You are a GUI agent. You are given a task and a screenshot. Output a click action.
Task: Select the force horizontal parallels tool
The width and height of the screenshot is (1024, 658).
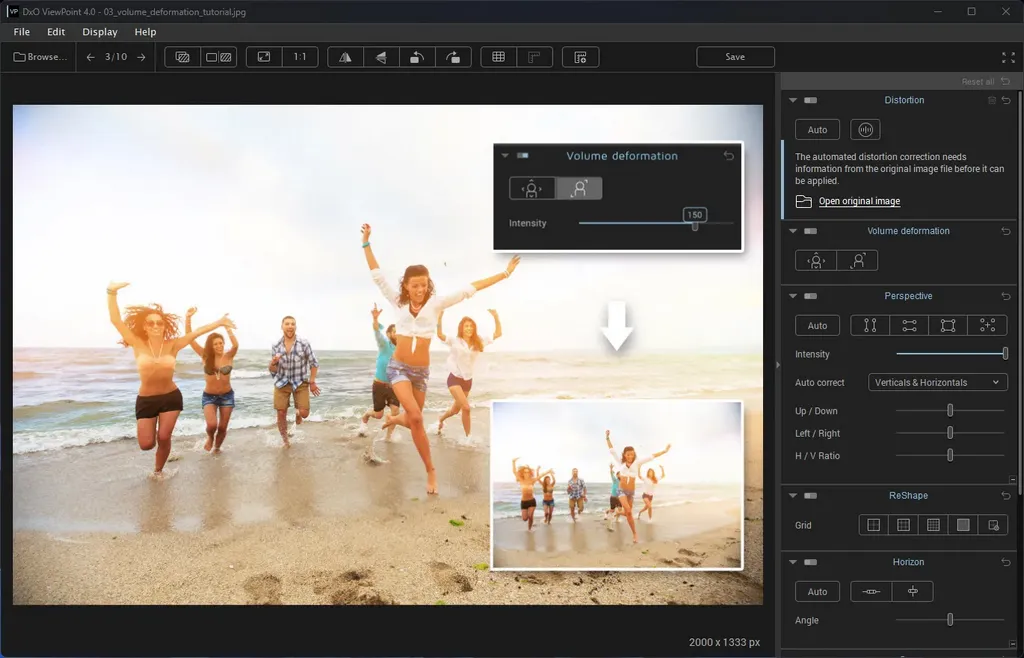909,326
